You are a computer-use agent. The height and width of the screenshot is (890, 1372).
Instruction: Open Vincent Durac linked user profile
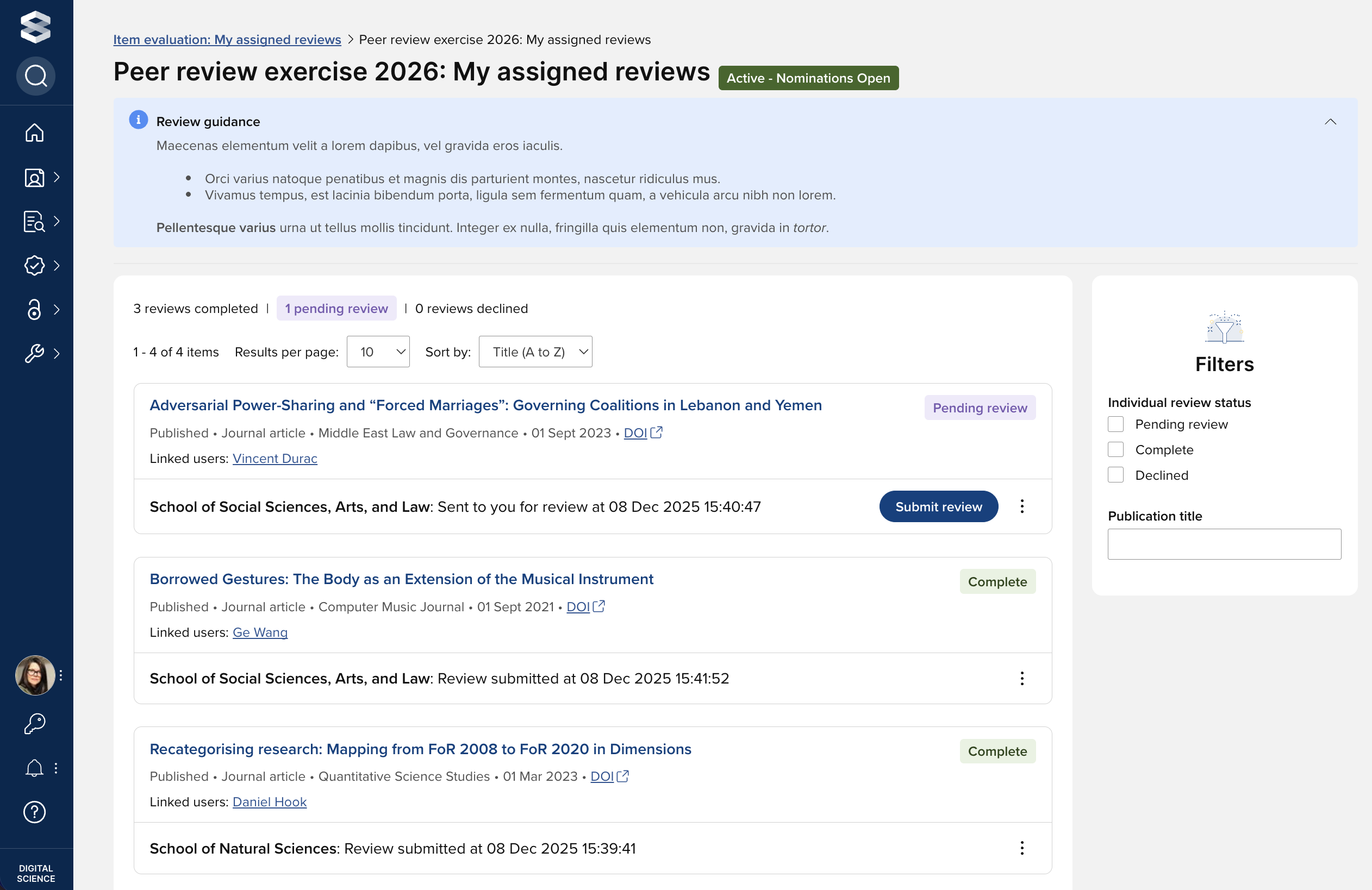[275, 459]
